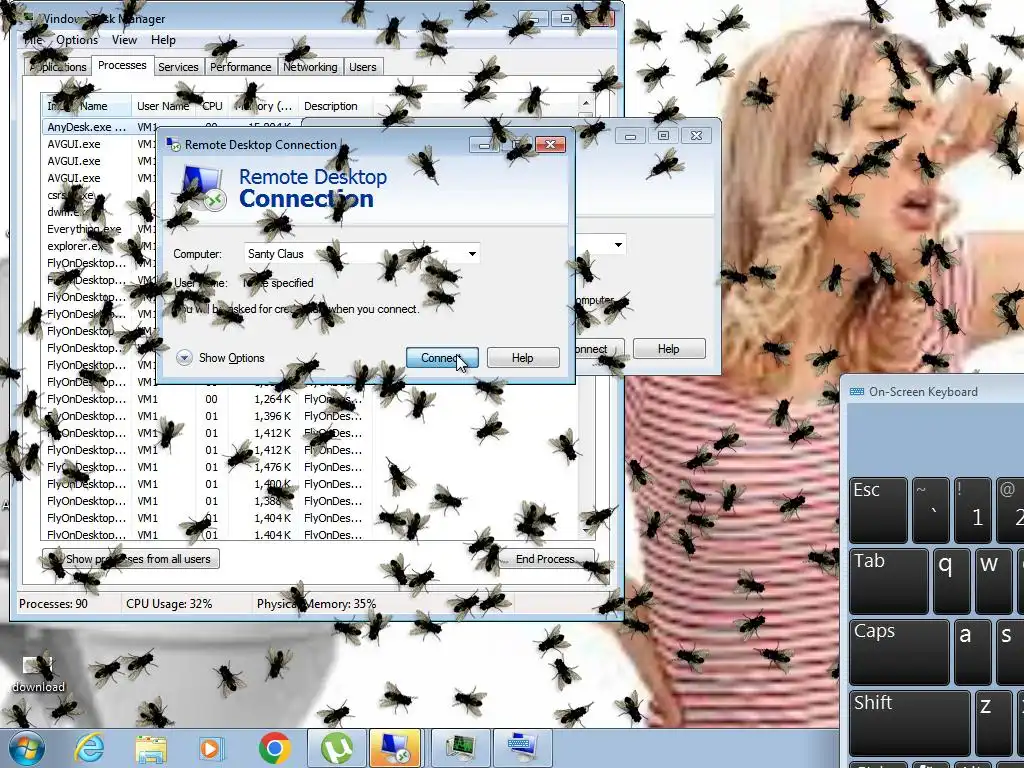The width and height of the screenshot is (1024, 768).
Task: Select the Everything.exe process row
Action: [x=98, y=229]
